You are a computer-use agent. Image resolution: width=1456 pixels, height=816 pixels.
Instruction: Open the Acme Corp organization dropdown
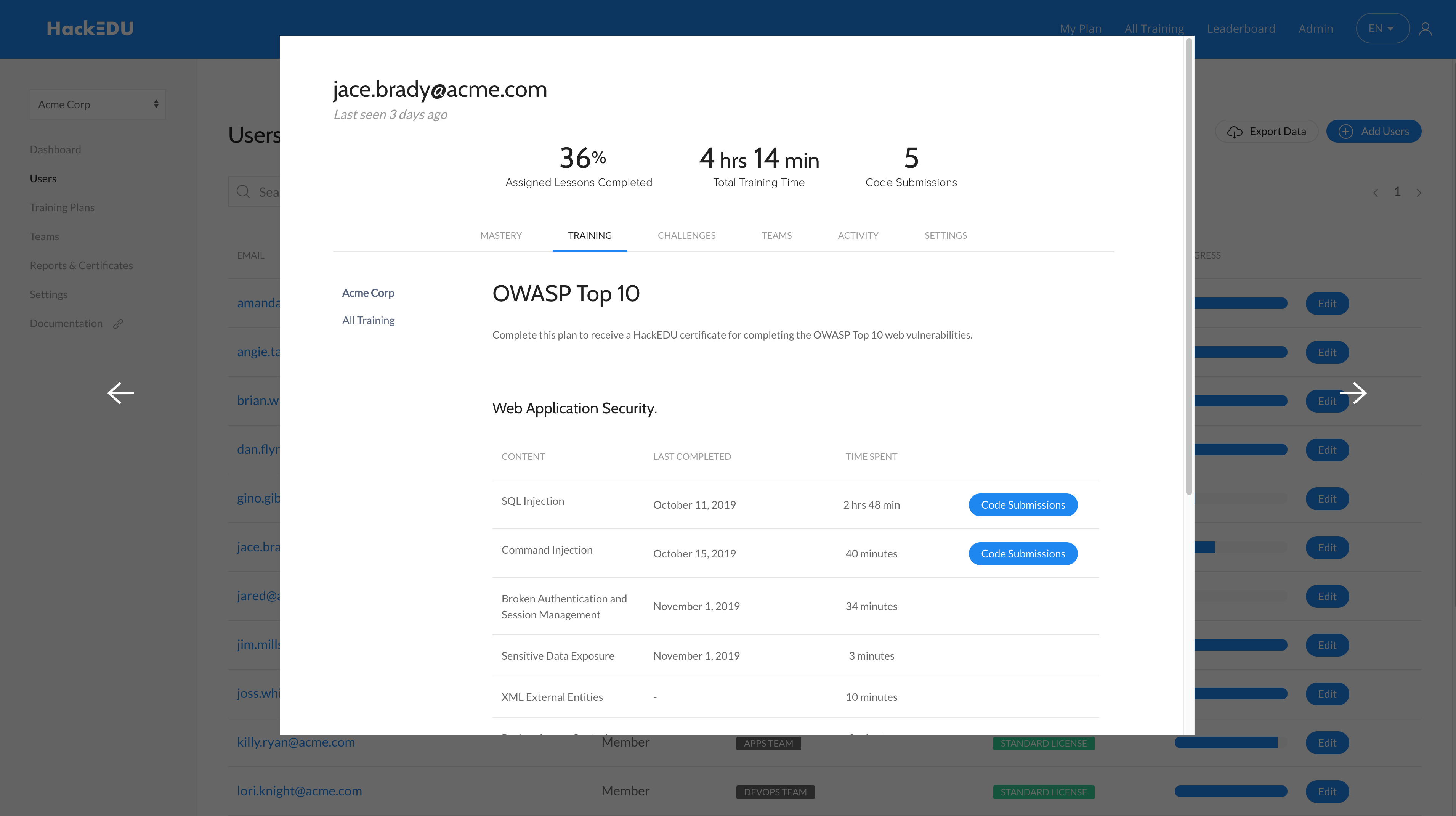[x=98, y=104]
